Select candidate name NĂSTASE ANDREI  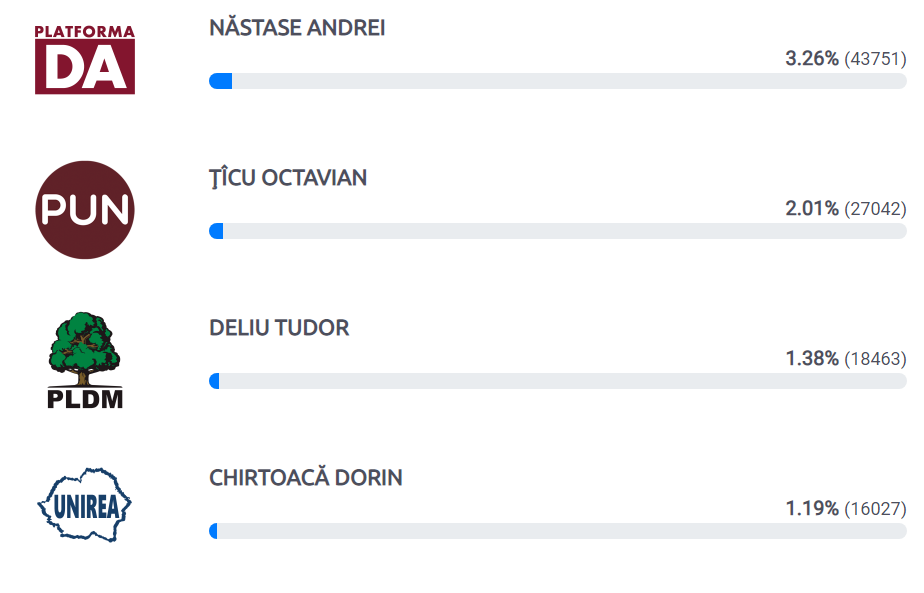coord(297,28)
